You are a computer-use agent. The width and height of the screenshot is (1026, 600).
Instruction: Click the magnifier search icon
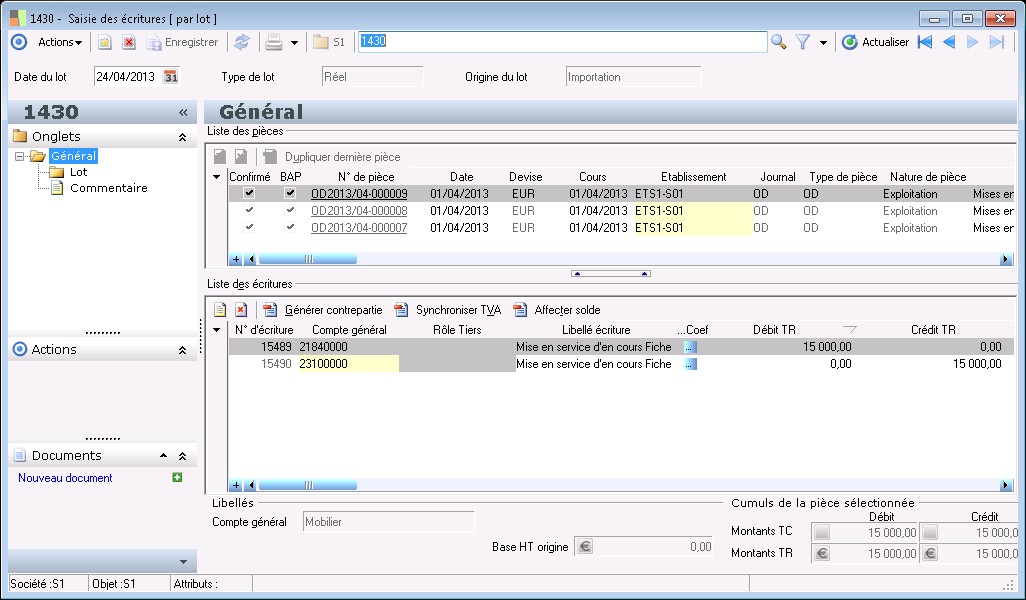(x=779, y=42)
